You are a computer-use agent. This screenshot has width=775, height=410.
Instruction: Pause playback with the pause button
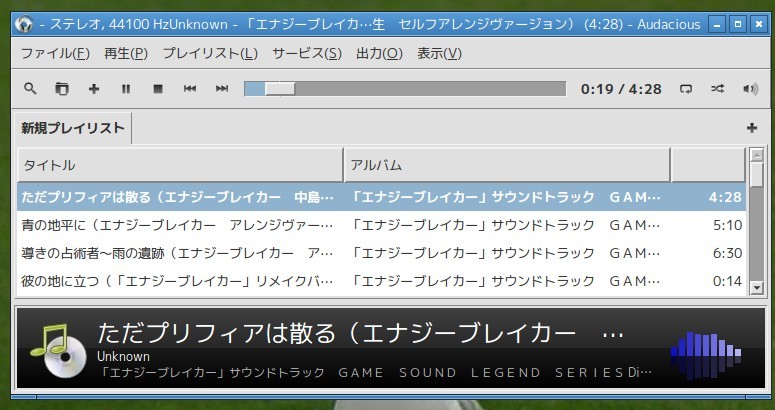126,89
